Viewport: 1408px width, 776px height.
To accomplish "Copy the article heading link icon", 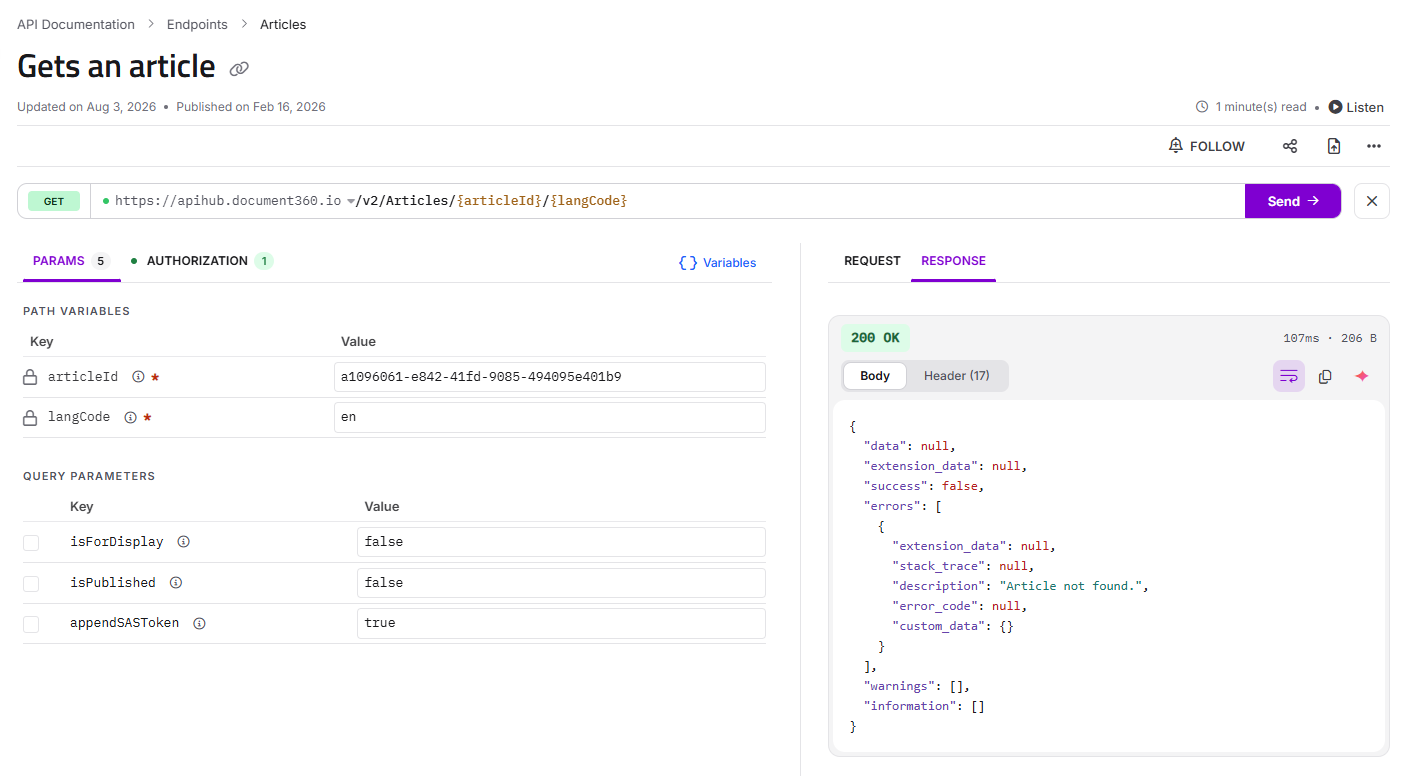I will click(x=239, y=69).
